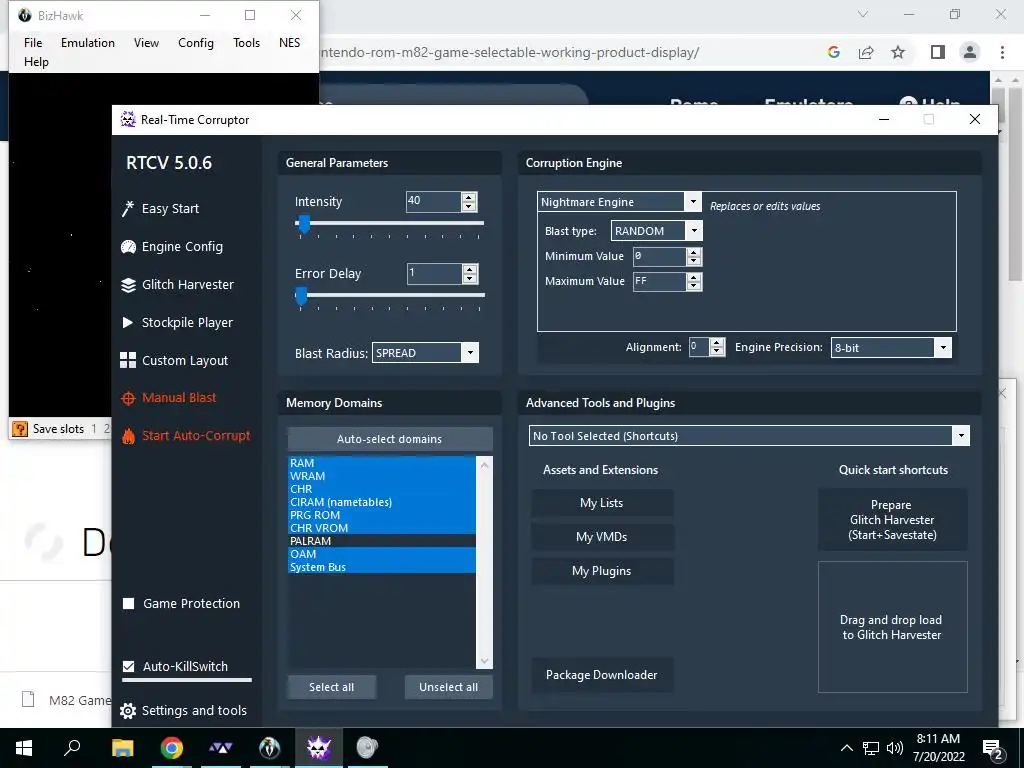Switch to RTCV taskbar icon
The image size is (1024, 768).
[319, 748]
